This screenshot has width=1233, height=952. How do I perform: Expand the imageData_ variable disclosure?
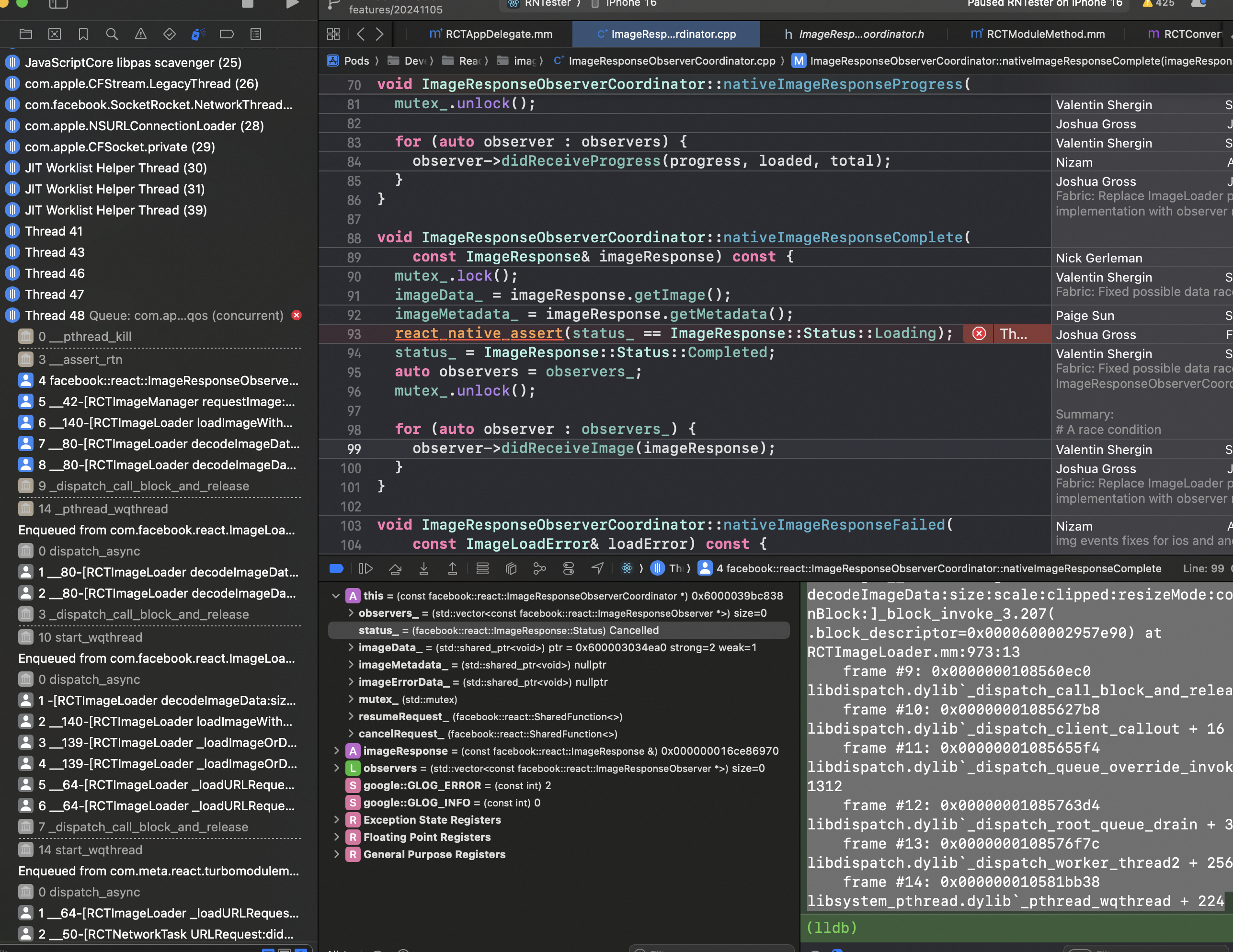point(351,647)
